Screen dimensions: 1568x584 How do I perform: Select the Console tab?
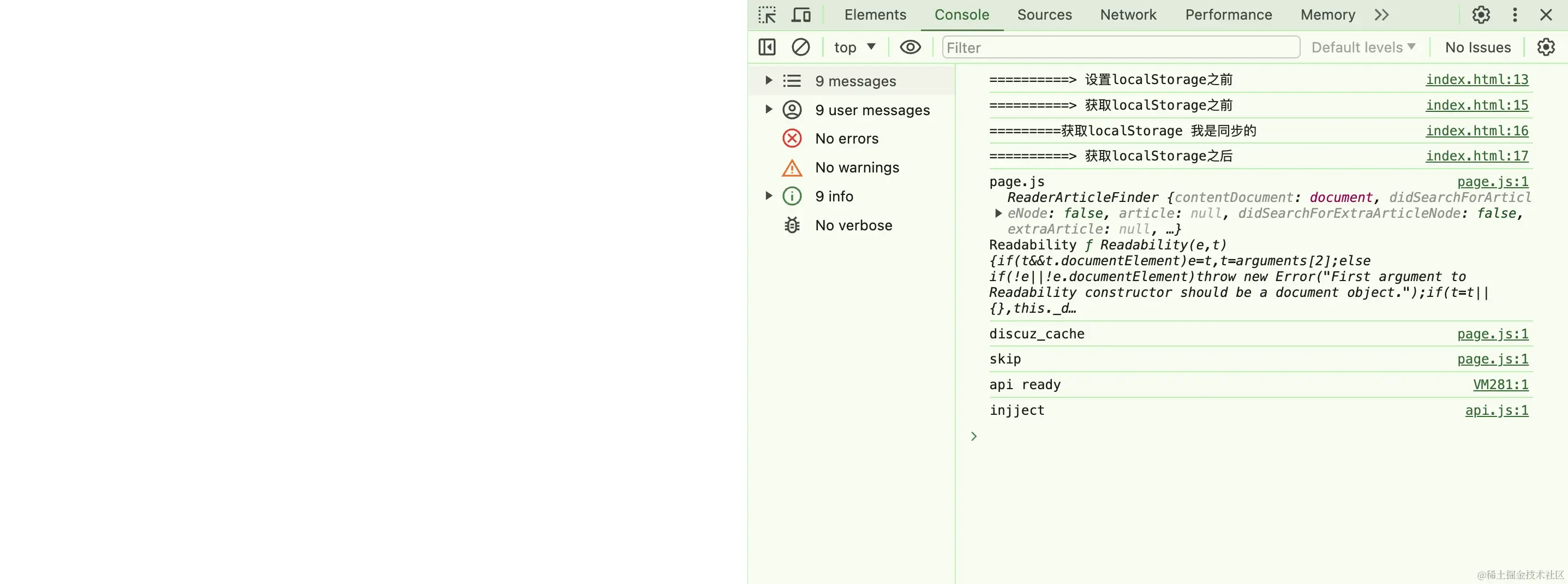click(x=962, y=15)
